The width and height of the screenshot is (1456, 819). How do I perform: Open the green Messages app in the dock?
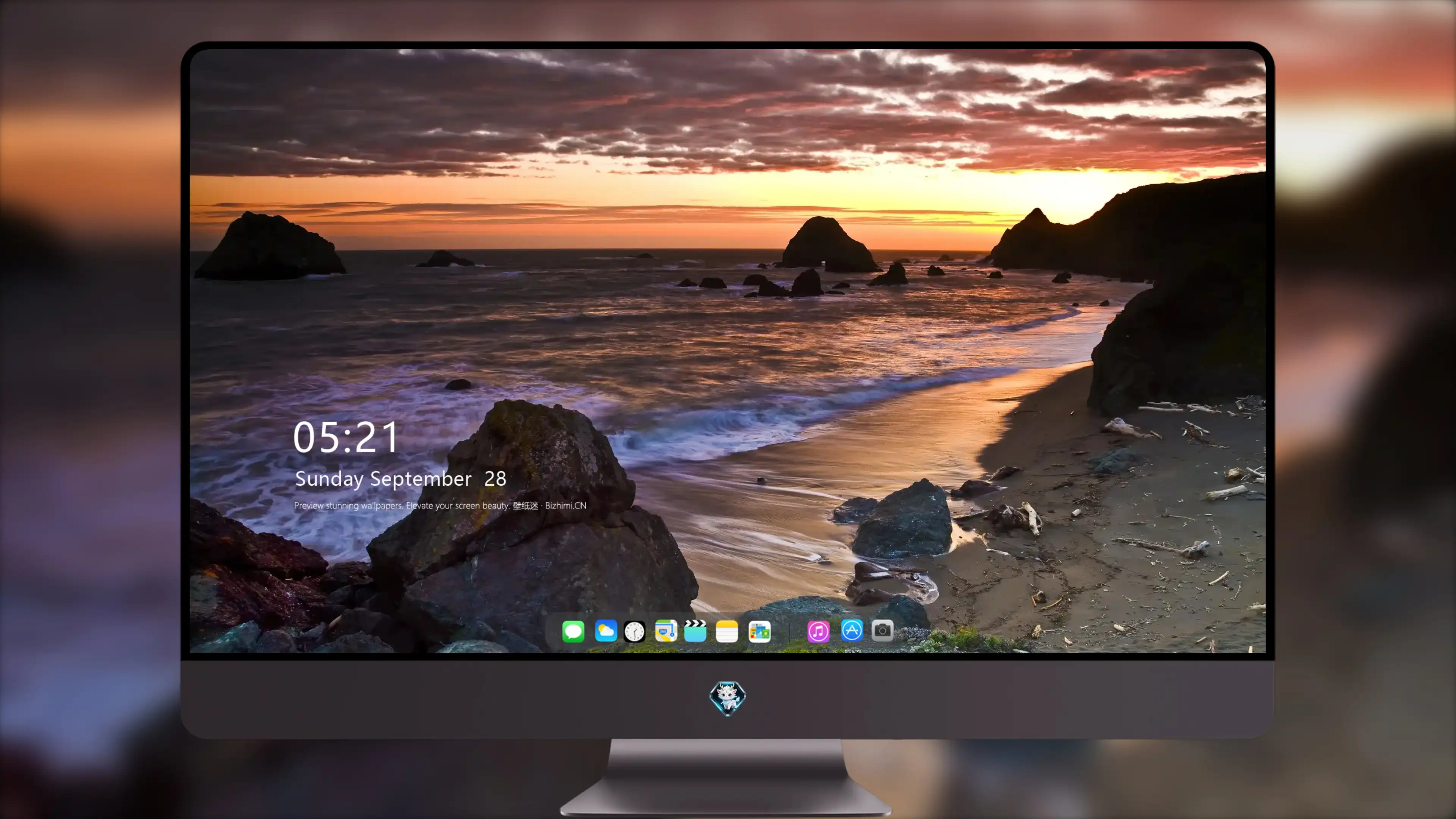[x=573, y=631]
